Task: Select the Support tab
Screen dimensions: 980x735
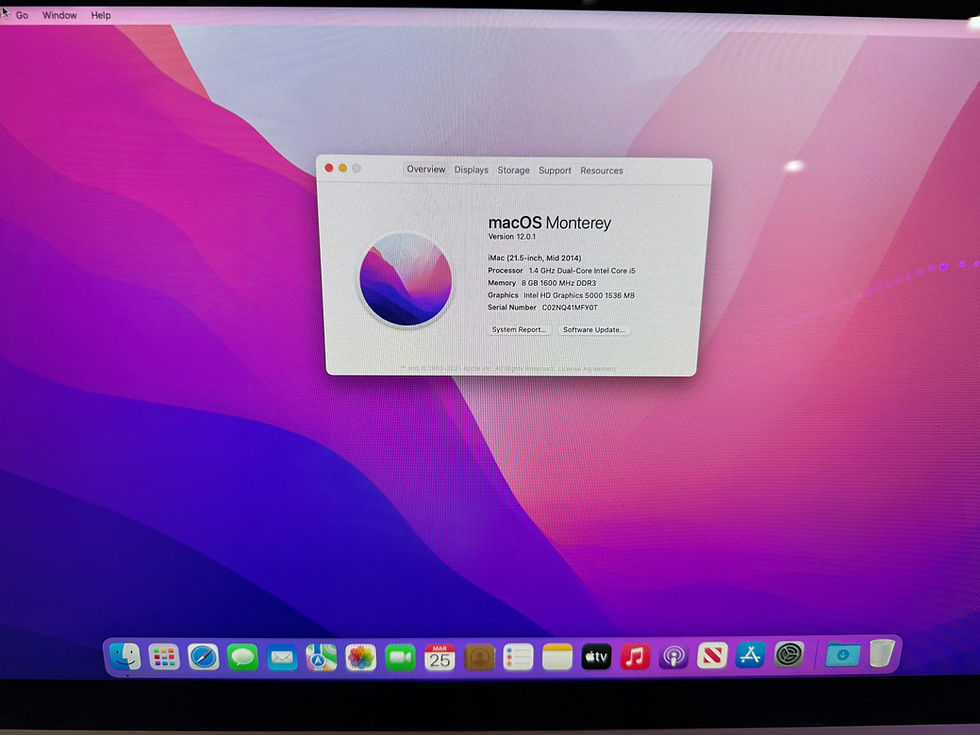Action: pos(554,171)
